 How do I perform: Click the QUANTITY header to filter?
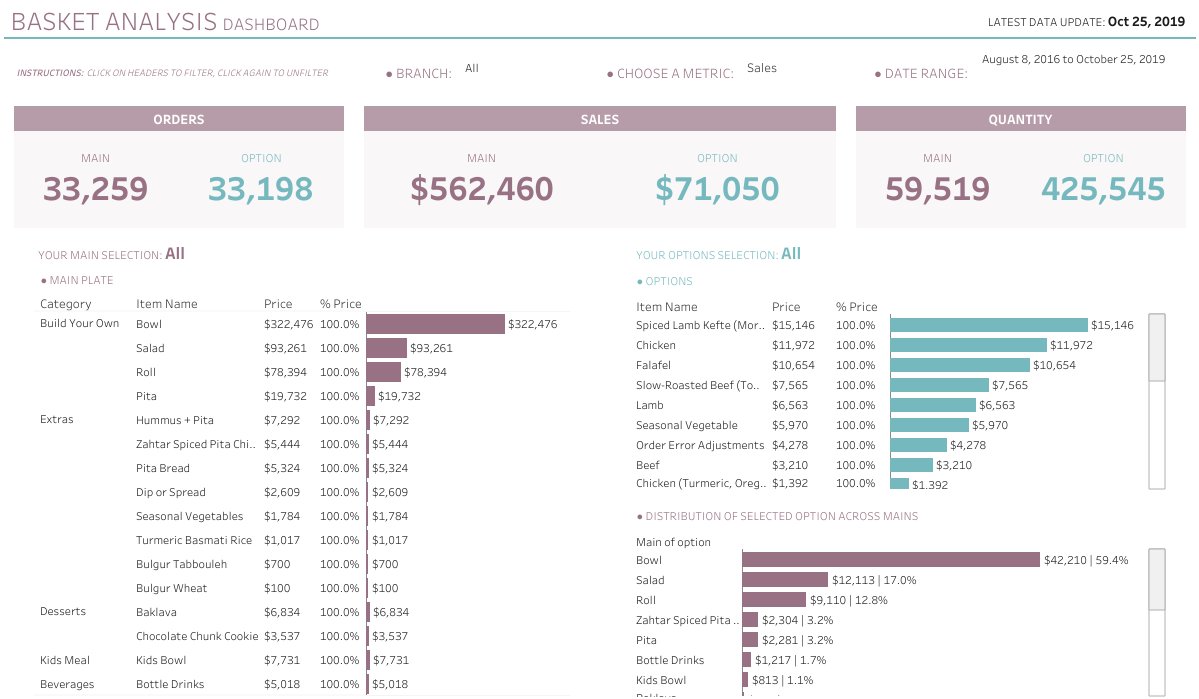click(x=1020, y=119)
